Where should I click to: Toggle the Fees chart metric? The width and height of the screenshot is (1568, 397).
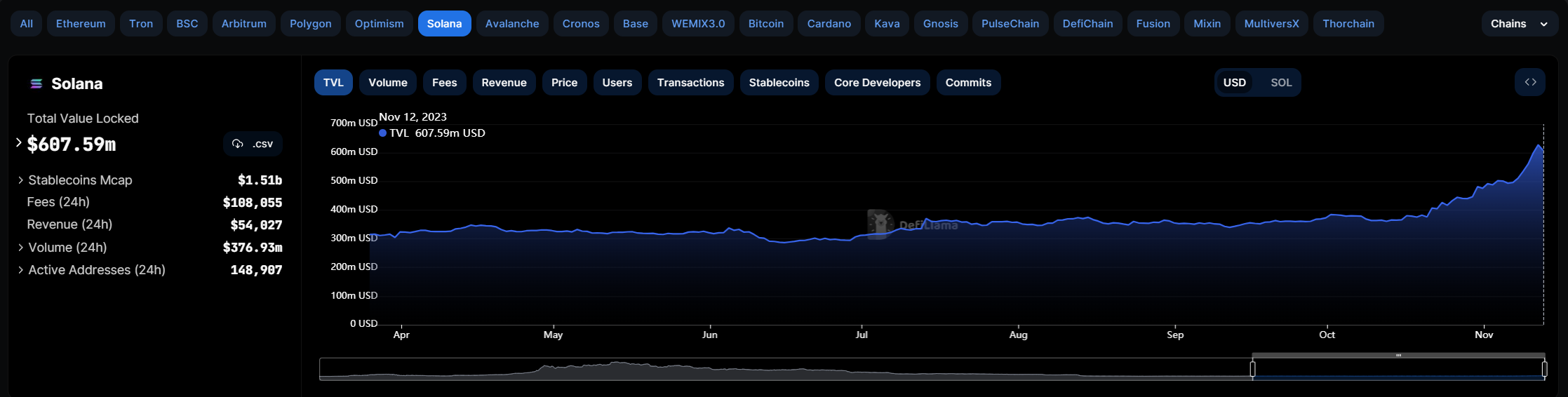(444, 82)
